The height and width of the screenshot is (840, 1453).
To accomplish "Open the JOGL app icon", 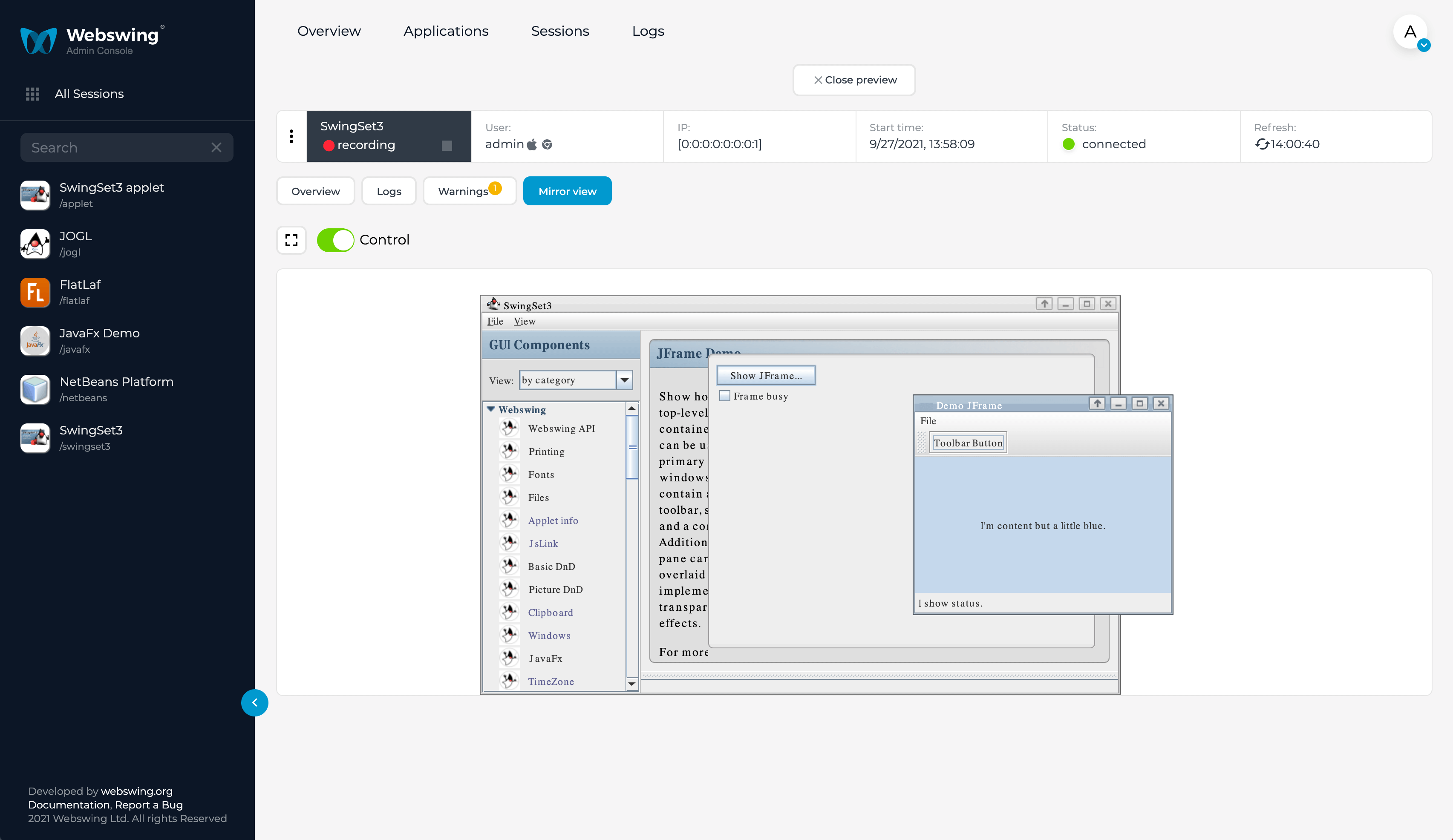I will 35,243.
